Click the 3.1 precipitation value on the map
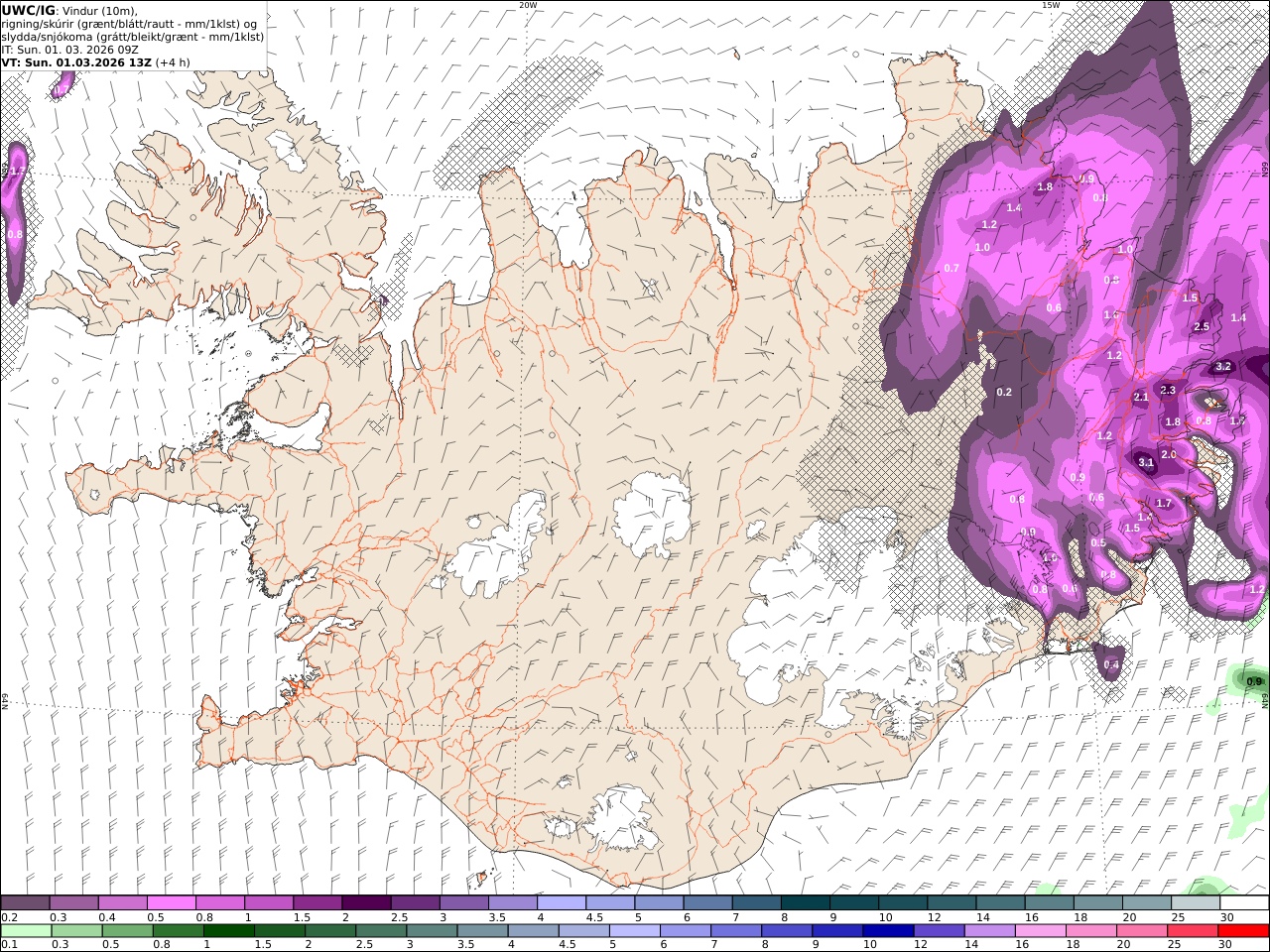Image resolution: width=1270 pixels, height=952 pixels. [x=1146, y=462]
